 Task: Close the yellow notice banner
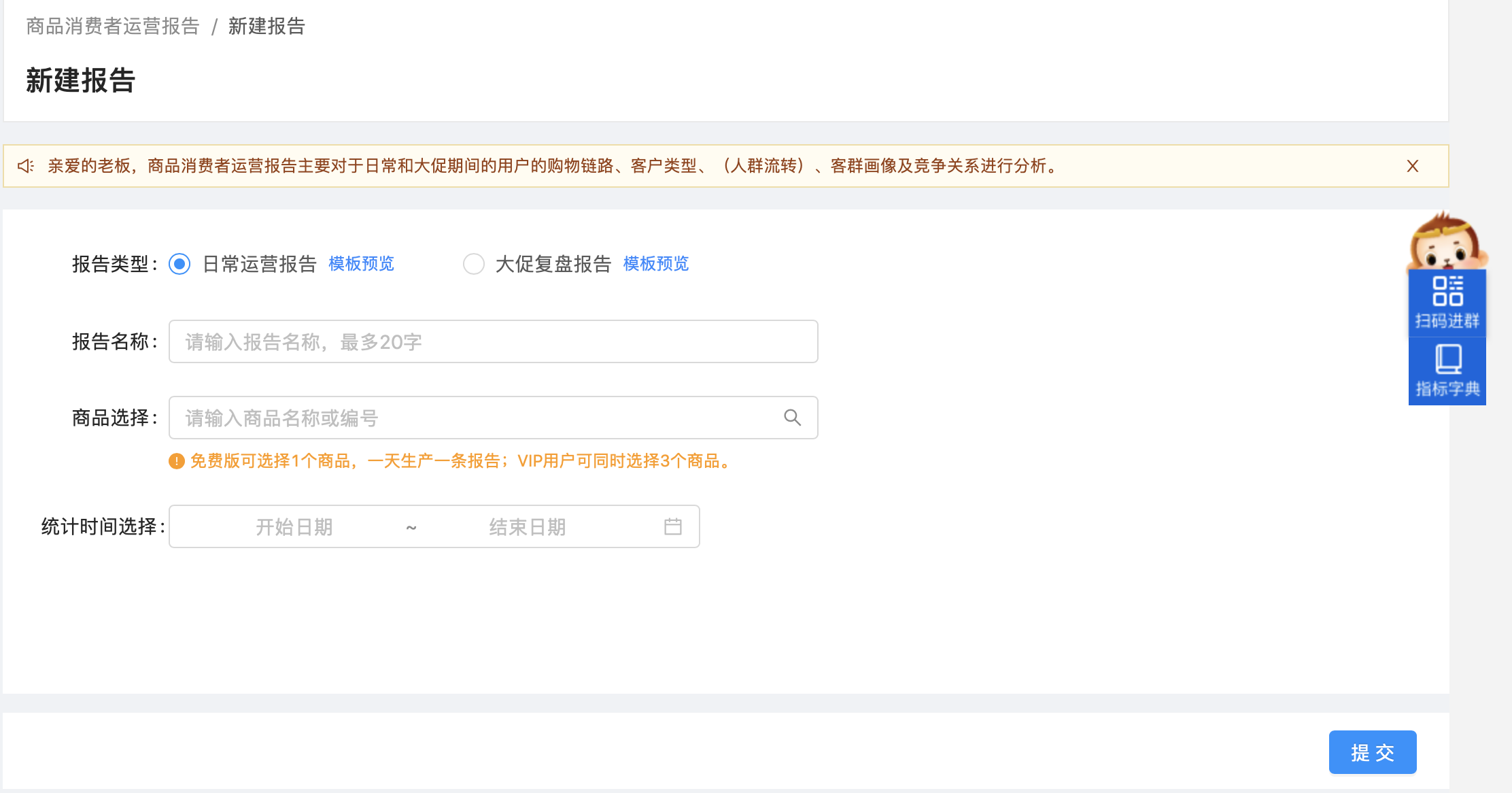click(1412, 166)
